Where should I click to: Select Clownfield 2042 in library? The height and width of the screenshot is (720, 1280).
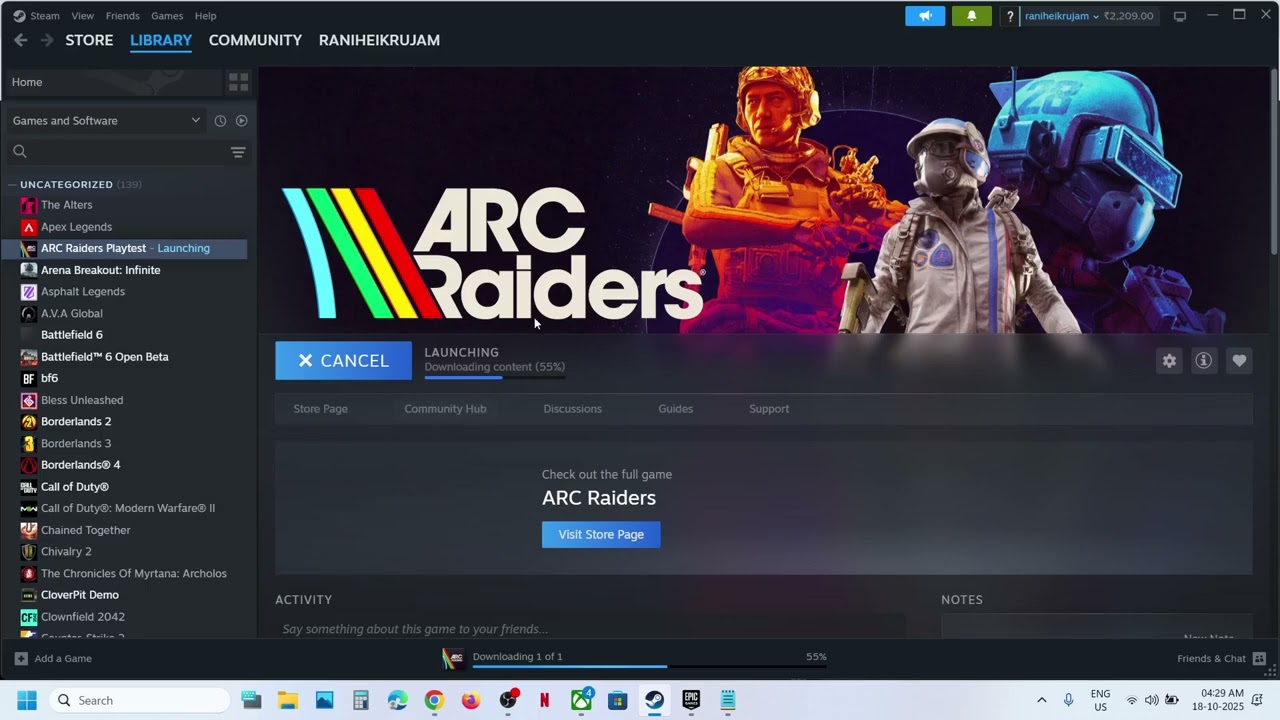(83, 617)
